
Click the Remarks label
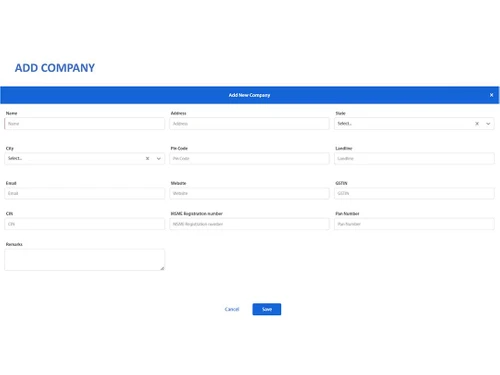pos(14,244)
